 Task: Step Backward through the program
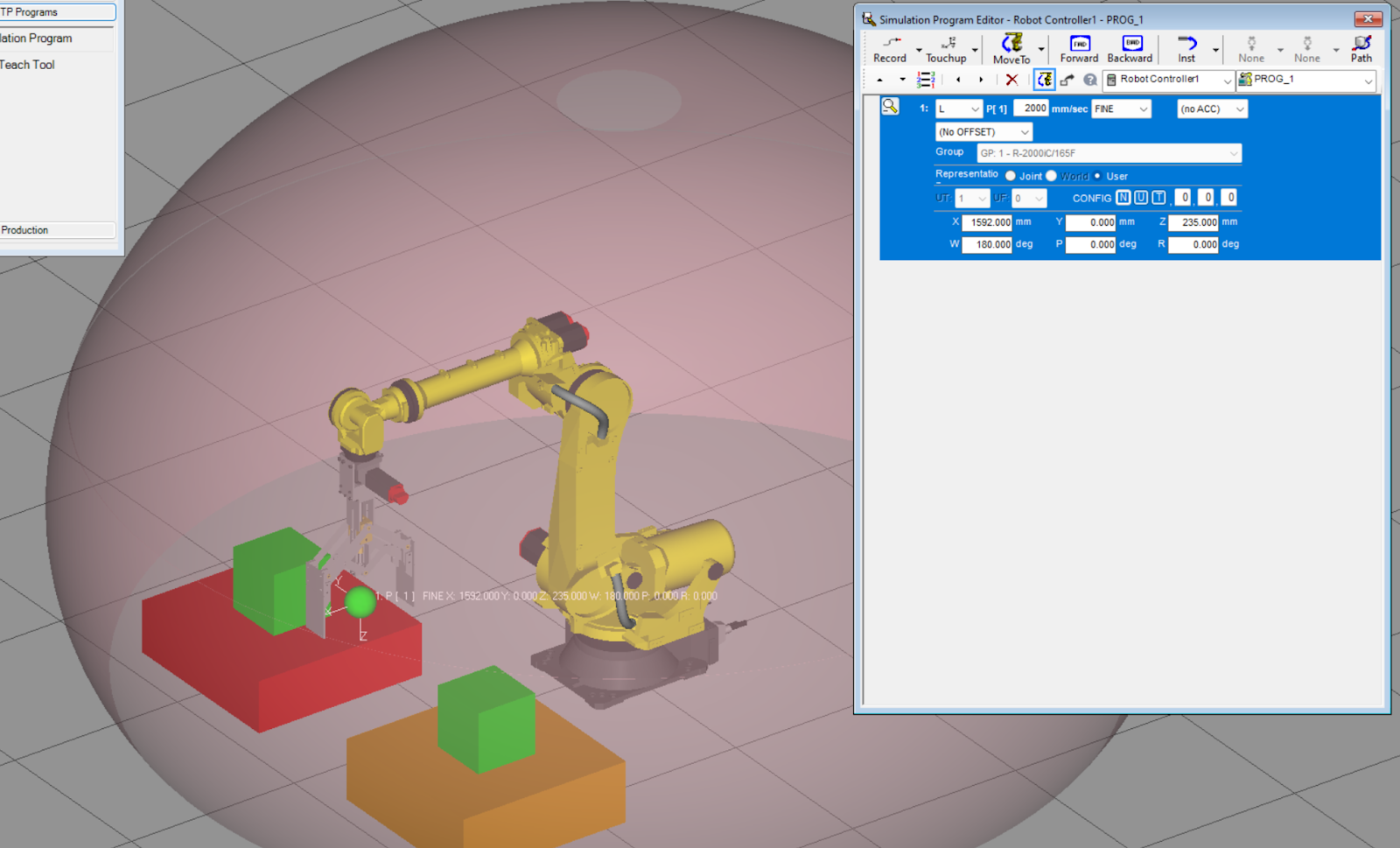1130,49
